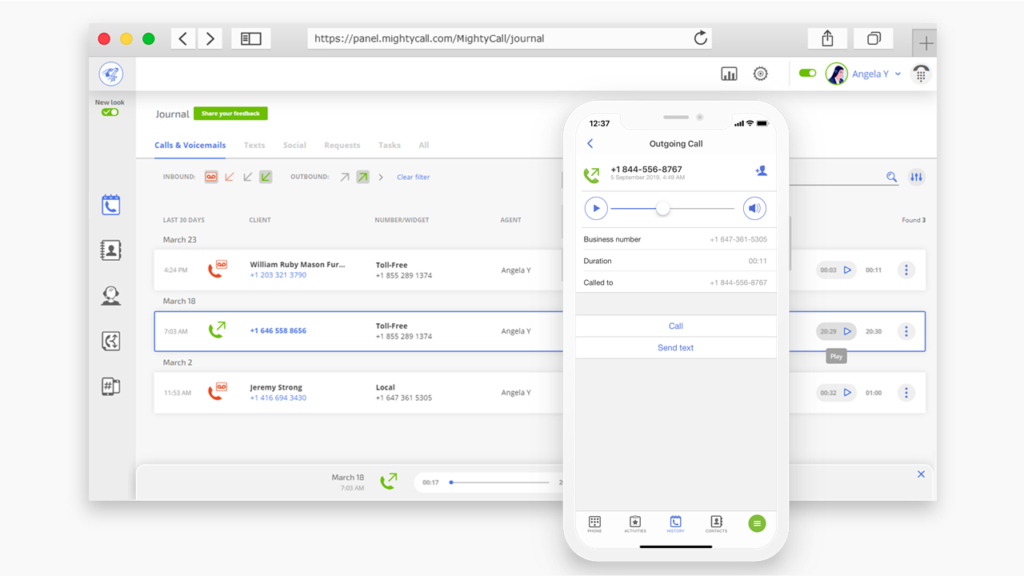
Task: Switch to the Requests tab
Action: click(342, 144)
